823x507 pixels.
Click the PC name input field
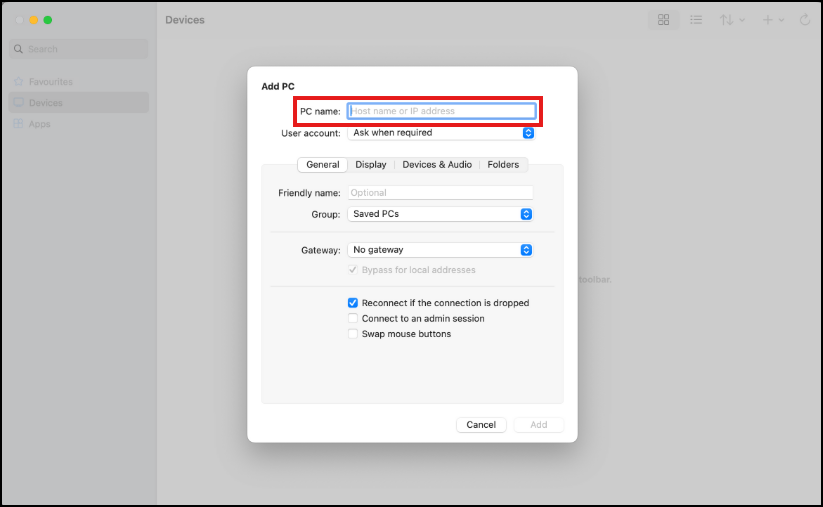442,111
